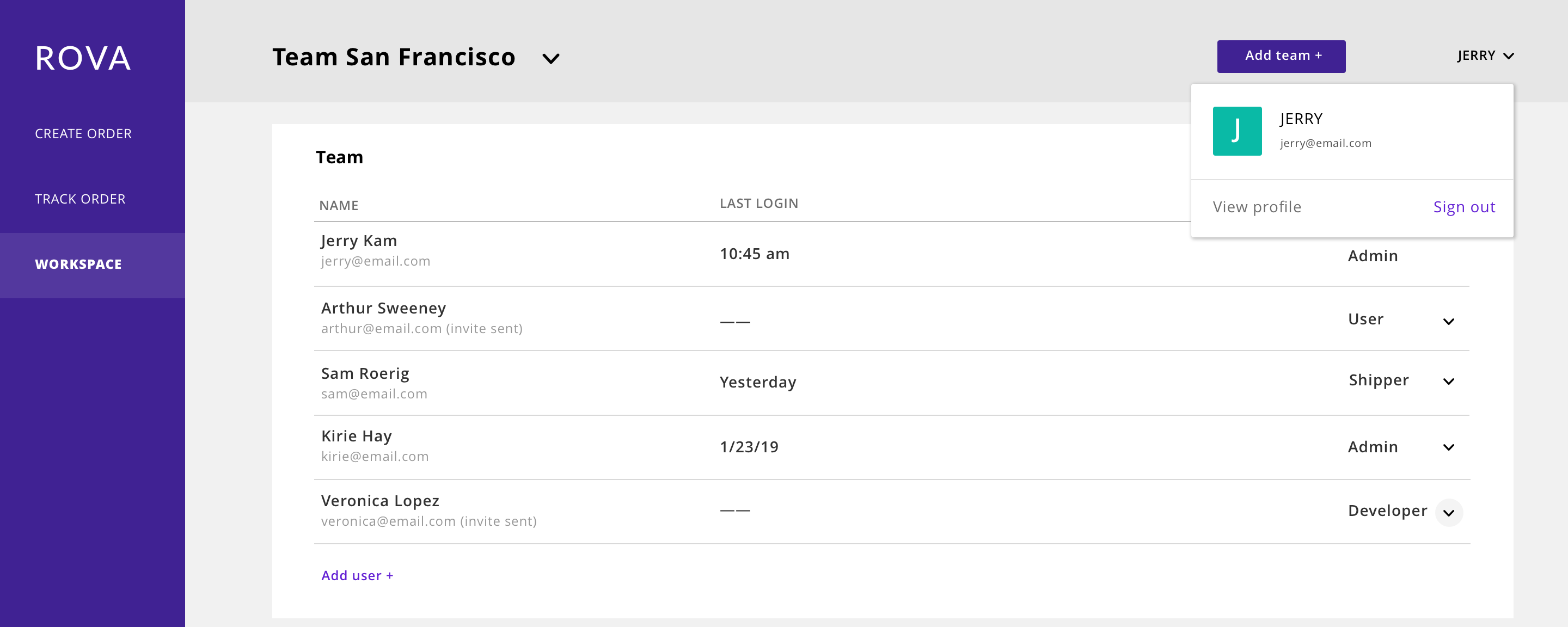Click the Add user + link
The width and height of the screenshot is (1568, 627).
click(x=357, y=575)
